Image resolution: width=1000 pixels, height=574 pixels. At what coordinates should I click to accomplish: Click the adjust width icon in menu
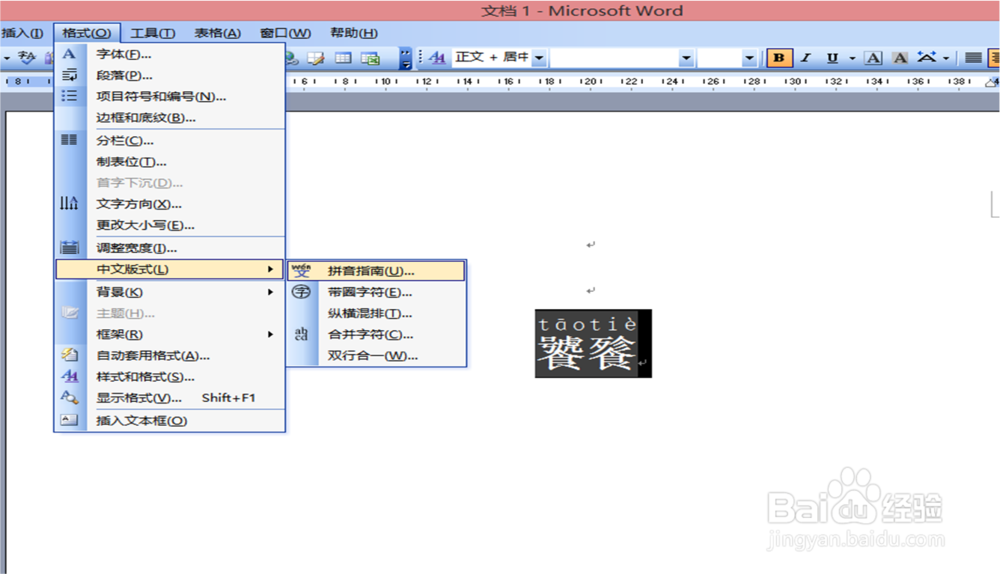(69, 247)
